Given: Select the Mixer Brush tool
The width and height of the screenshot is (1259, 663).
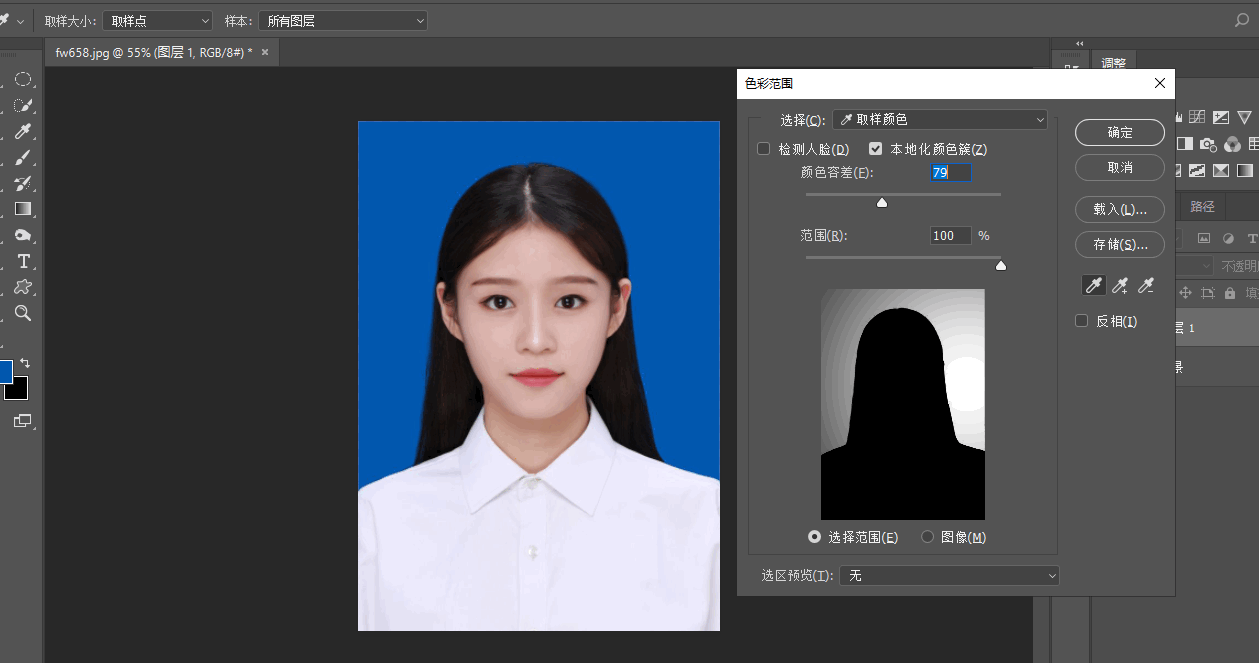Looking at the screenshot, I should (23, 183).
